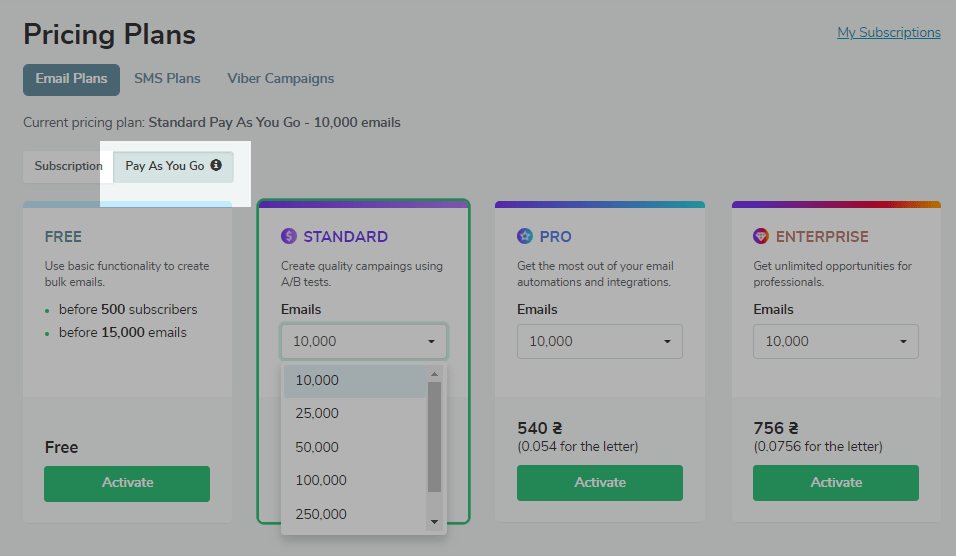
Task: Switch to Subscription billing mode
Action: click(x=68, y=166)
